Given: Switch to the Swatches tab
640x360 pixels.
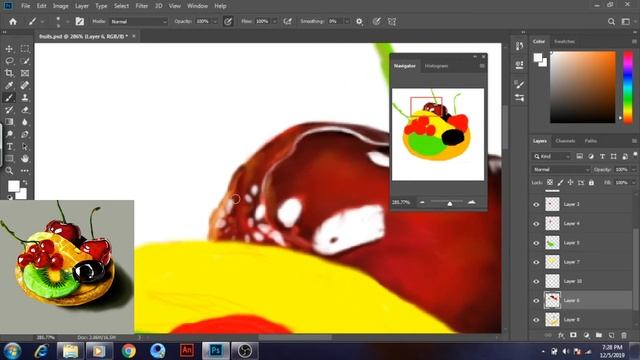Looking at the screenshot, I should [564, 42].
